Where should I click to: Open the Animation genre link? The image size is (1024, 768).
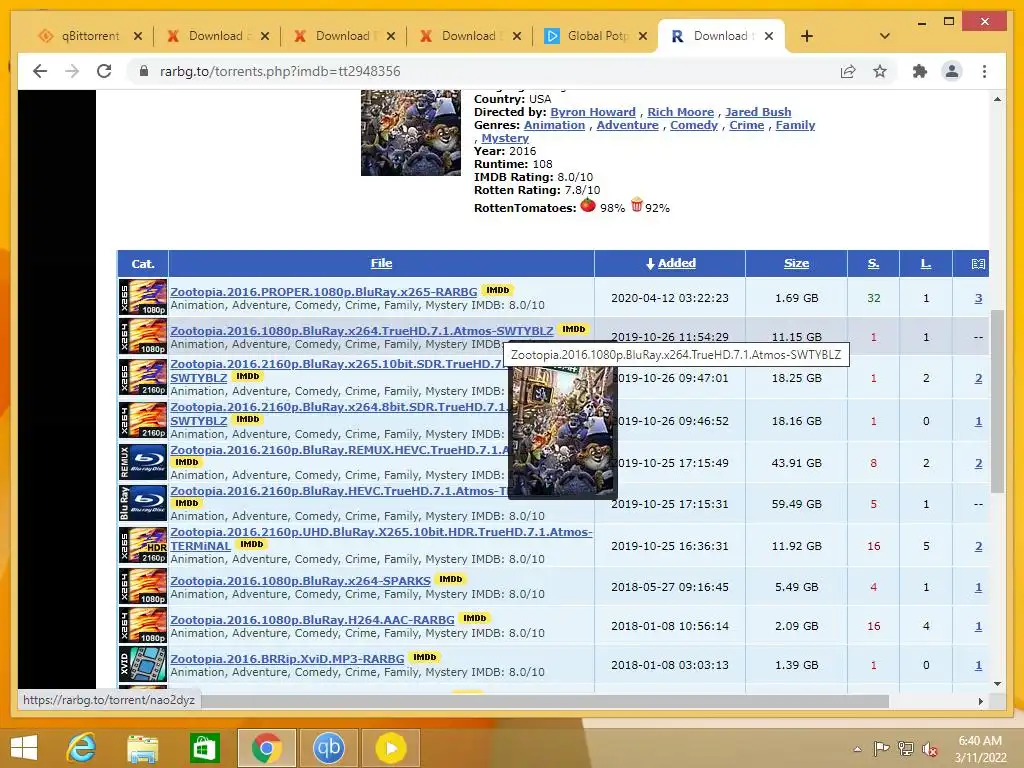(554, 125)
